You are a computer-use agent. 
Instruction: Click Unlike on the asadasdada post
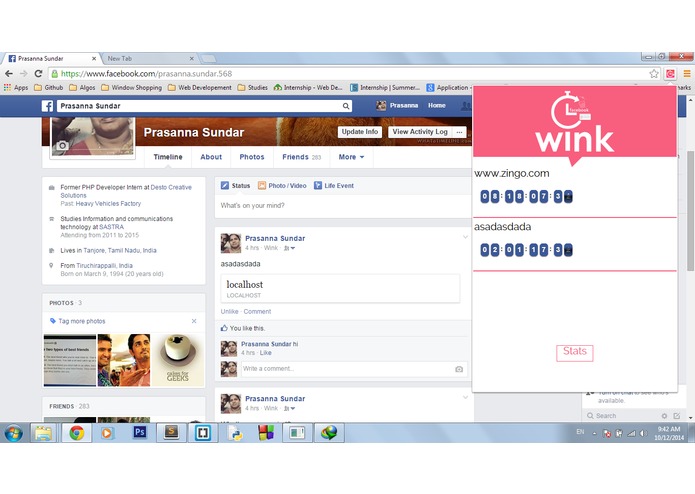pos(229,311)
